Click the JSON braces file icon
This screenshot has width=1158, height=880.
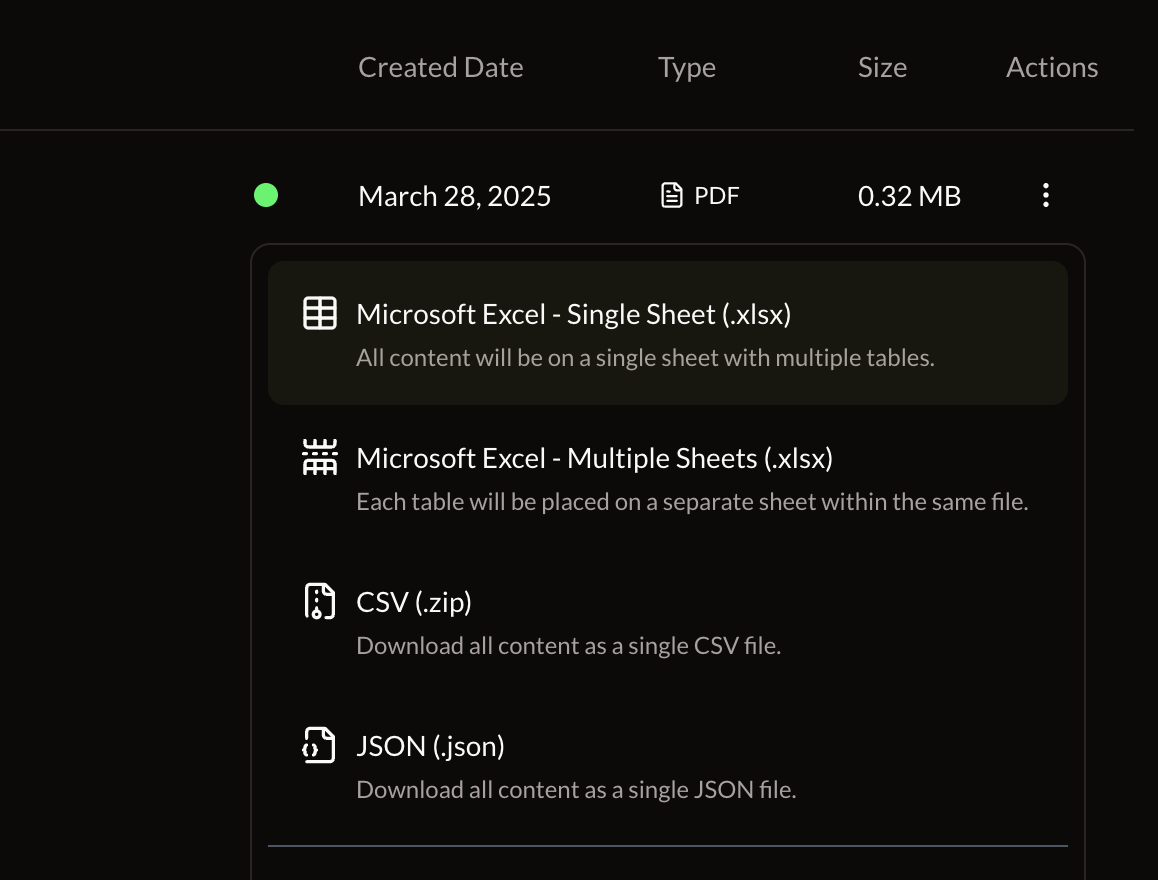point(319,746)
